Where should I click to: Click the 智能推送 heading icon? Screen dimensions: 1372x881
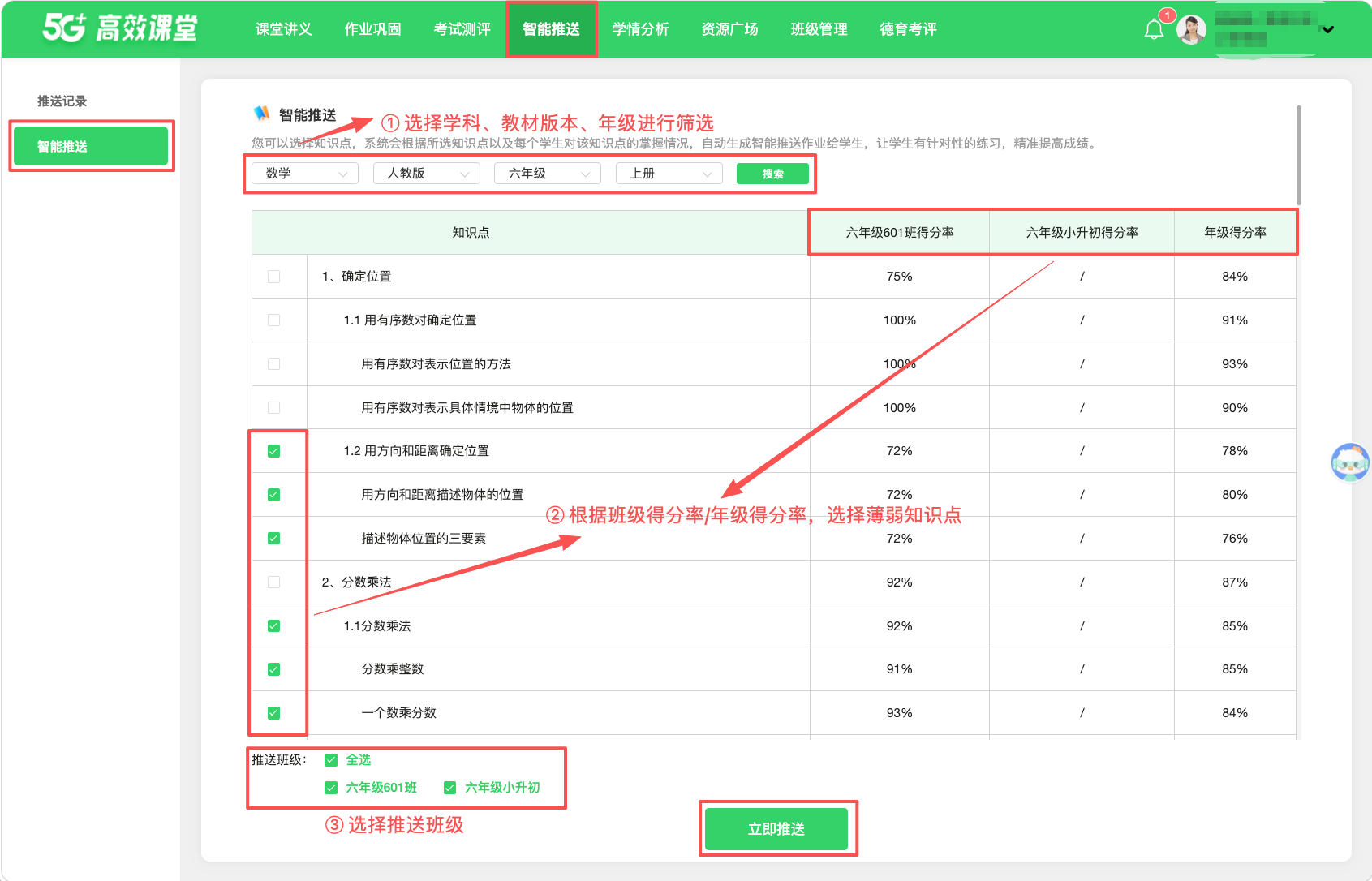point(261,114)
